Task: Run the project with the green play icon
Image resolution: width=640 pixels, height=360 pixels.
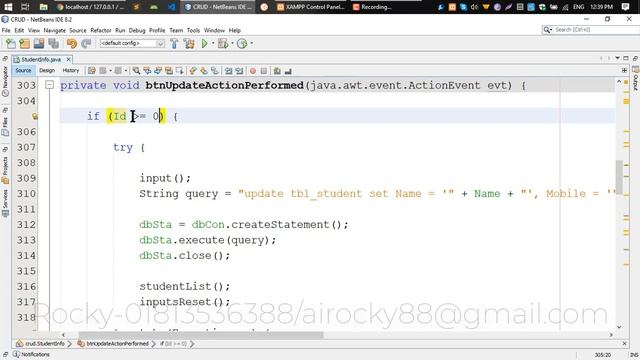Action: coord(204,43)
